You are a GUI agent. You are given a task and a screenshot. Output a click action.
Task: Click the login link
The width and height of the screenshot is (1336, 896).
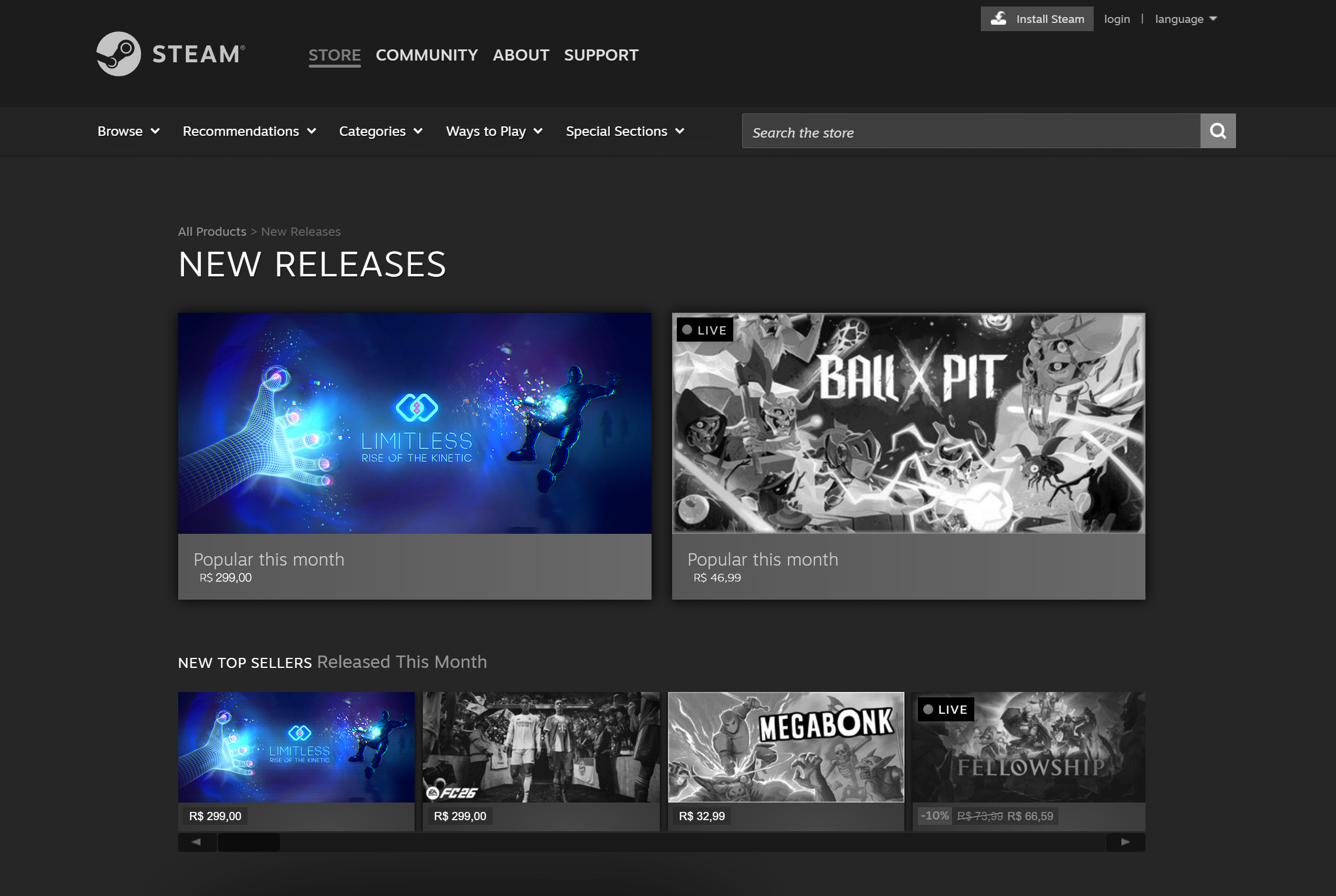point(1117,19)
